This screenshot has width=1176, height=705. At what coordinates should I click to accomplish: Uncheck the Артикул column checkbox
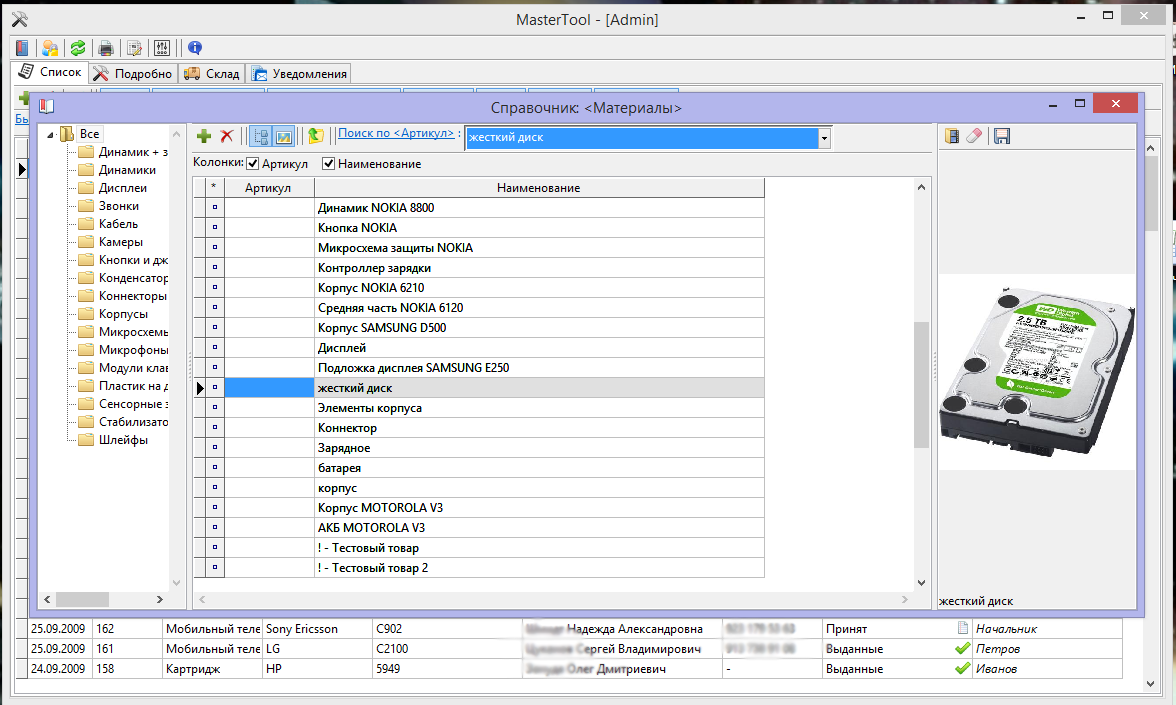click(253, 164)
